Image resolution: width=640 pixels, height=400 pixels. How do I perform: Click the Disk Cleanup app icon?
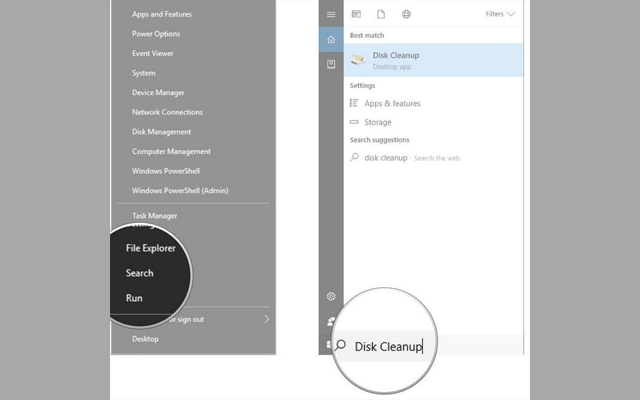tap(358, 61)
